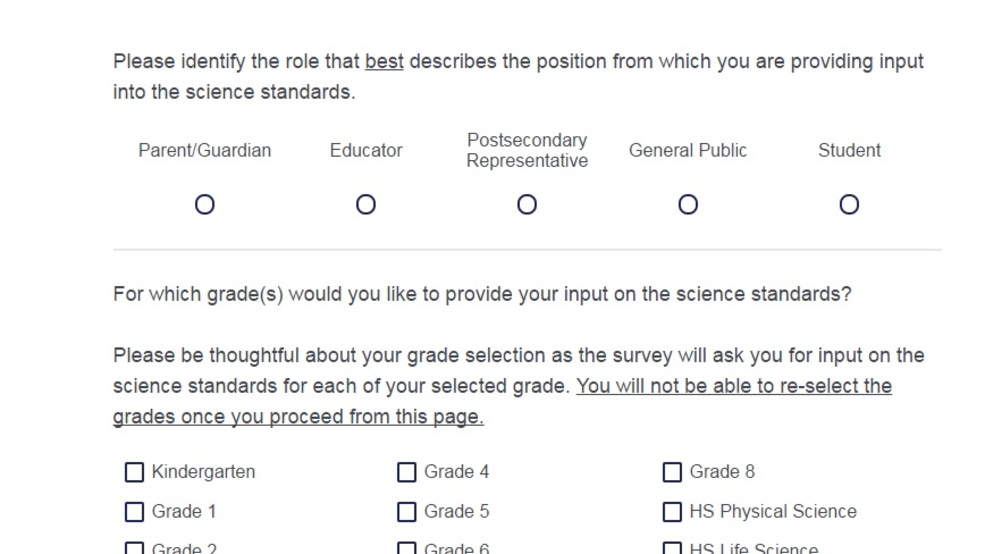Screen dimensions: 985x554
Task: Select the Student radio button
Action: [x=849, y=205]
